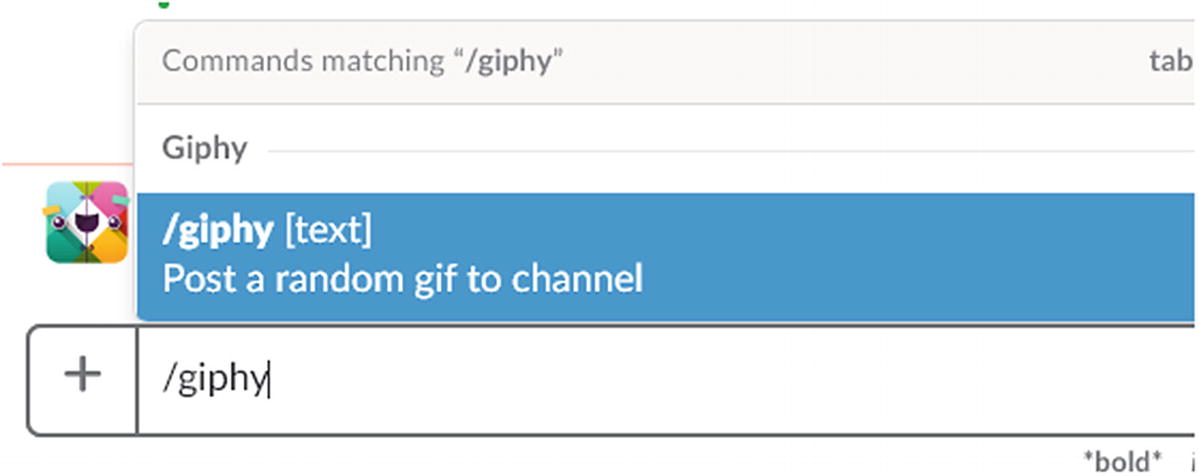Click the bold "/giphy" command name

(x=217, y=231)
